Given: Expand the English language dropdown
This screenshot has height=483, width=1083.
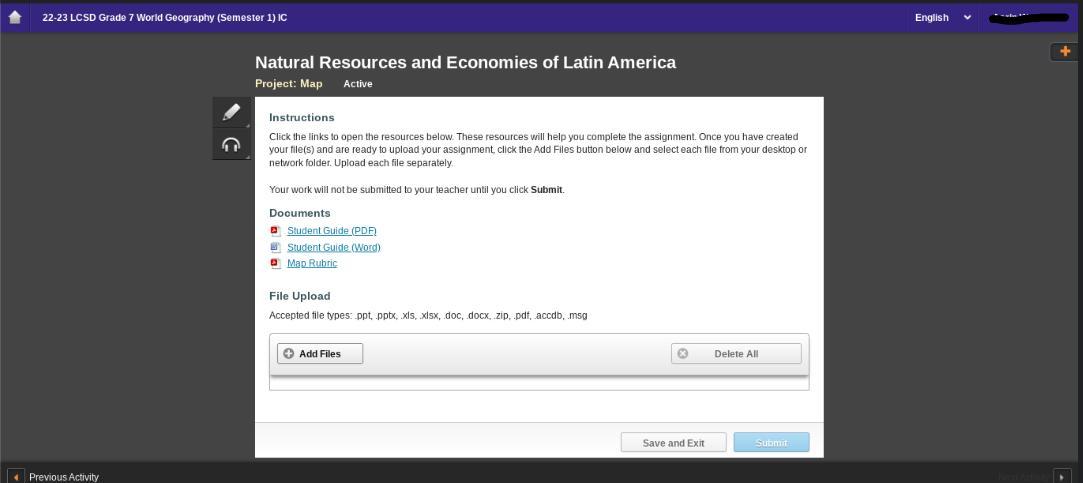Looking at the screenshot, I should click(942, 17).
